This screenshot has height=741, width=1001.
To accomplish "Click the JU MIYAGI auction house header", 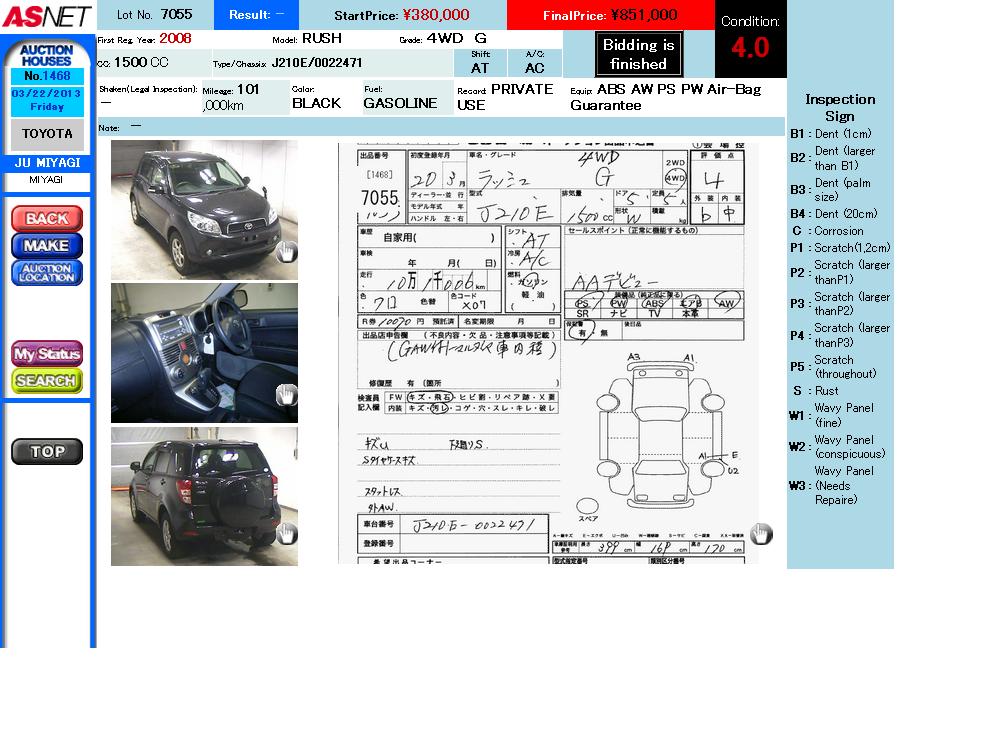I will (x=47, y=163).
